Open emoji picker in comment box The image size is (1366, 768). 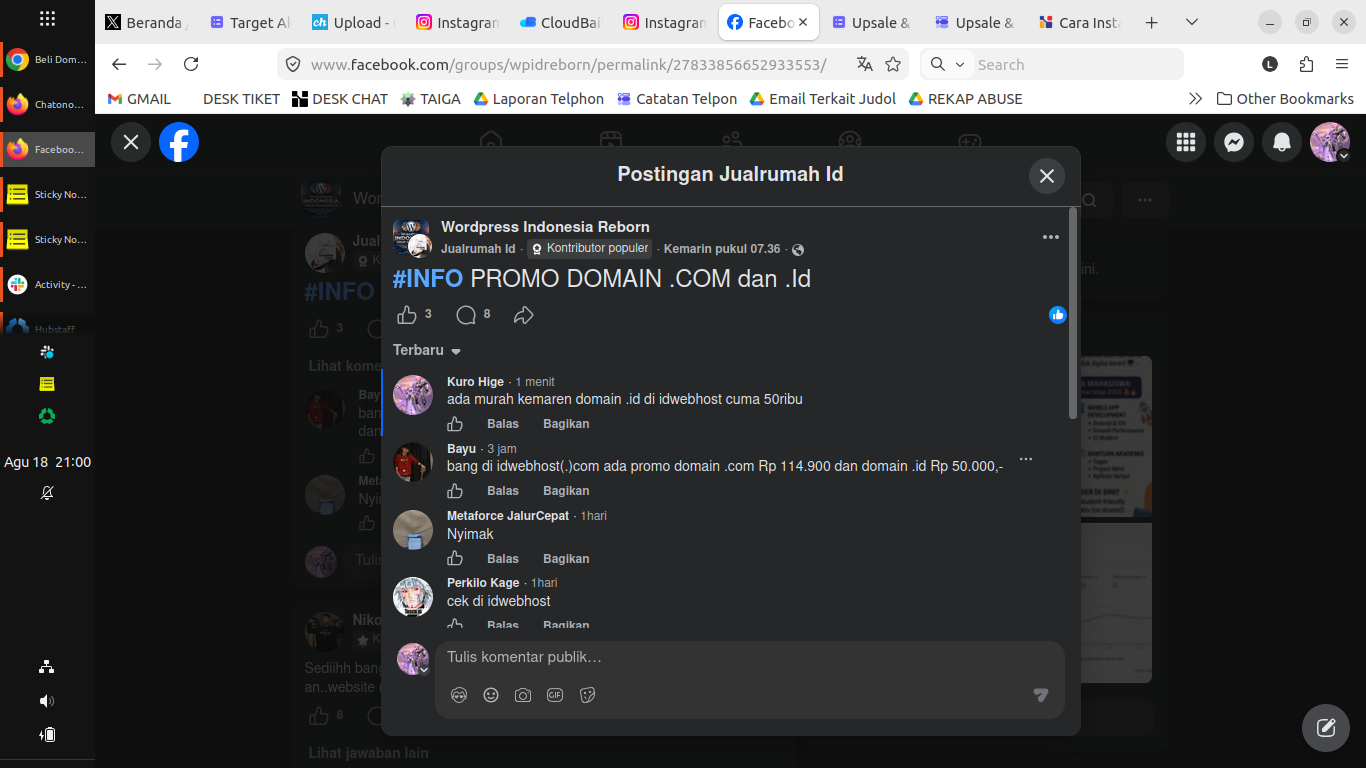click(491, 695)
